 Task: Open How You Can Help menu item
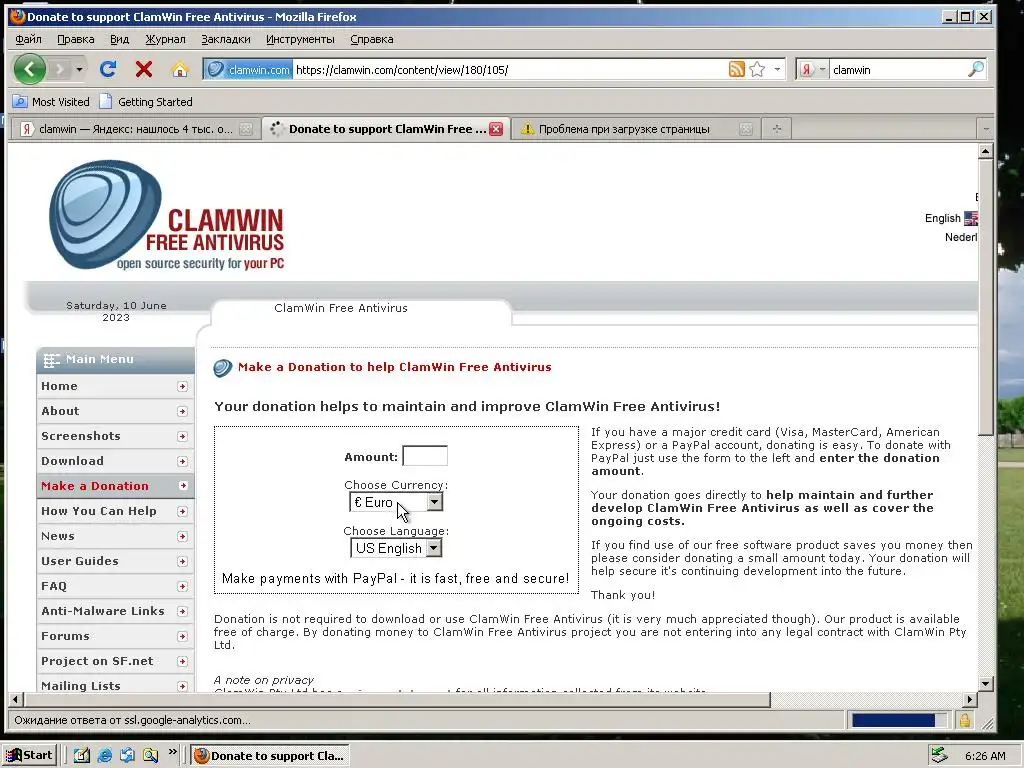tap(115, 511)
